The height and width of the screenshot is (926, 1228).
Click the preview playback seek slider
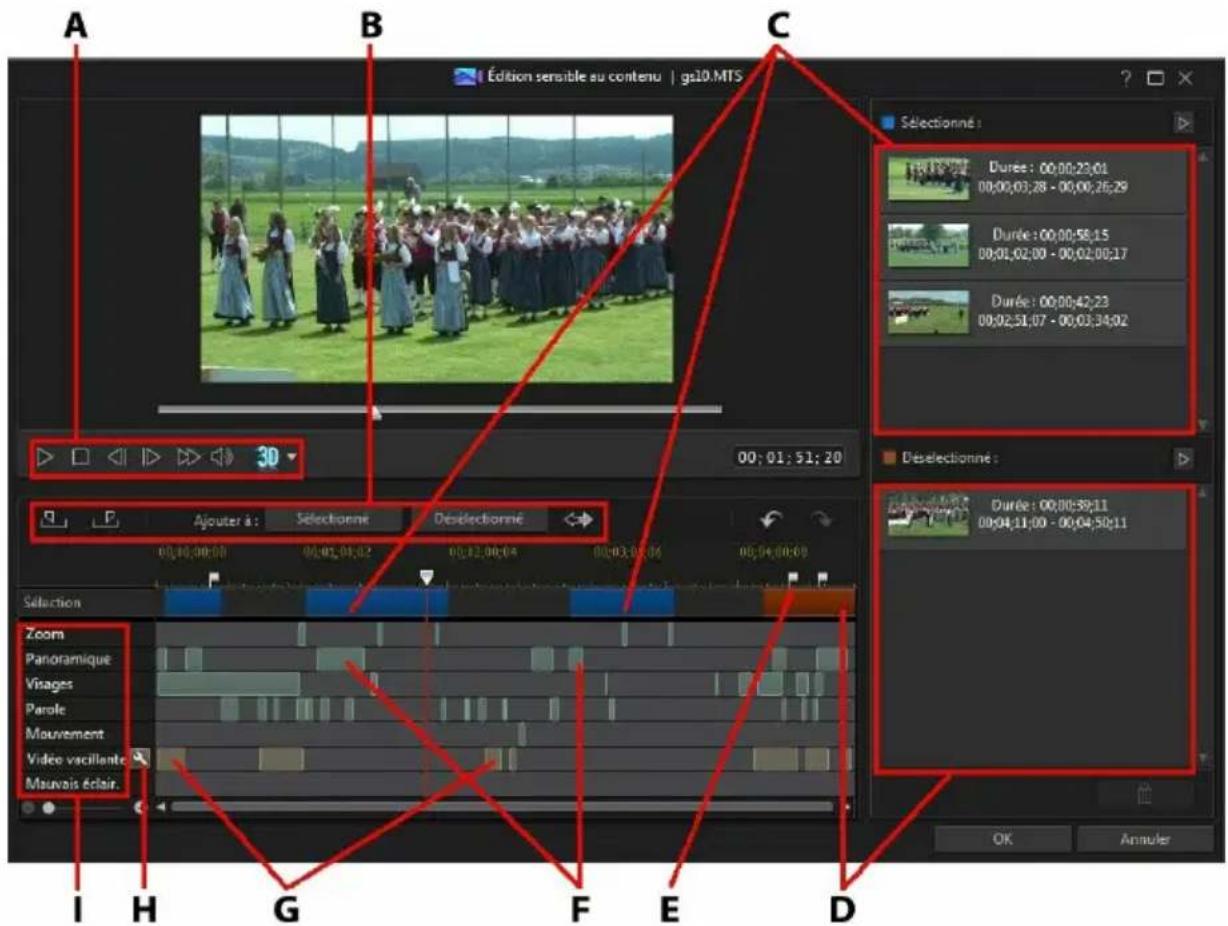pyautogui.click(x=439, y=409)
